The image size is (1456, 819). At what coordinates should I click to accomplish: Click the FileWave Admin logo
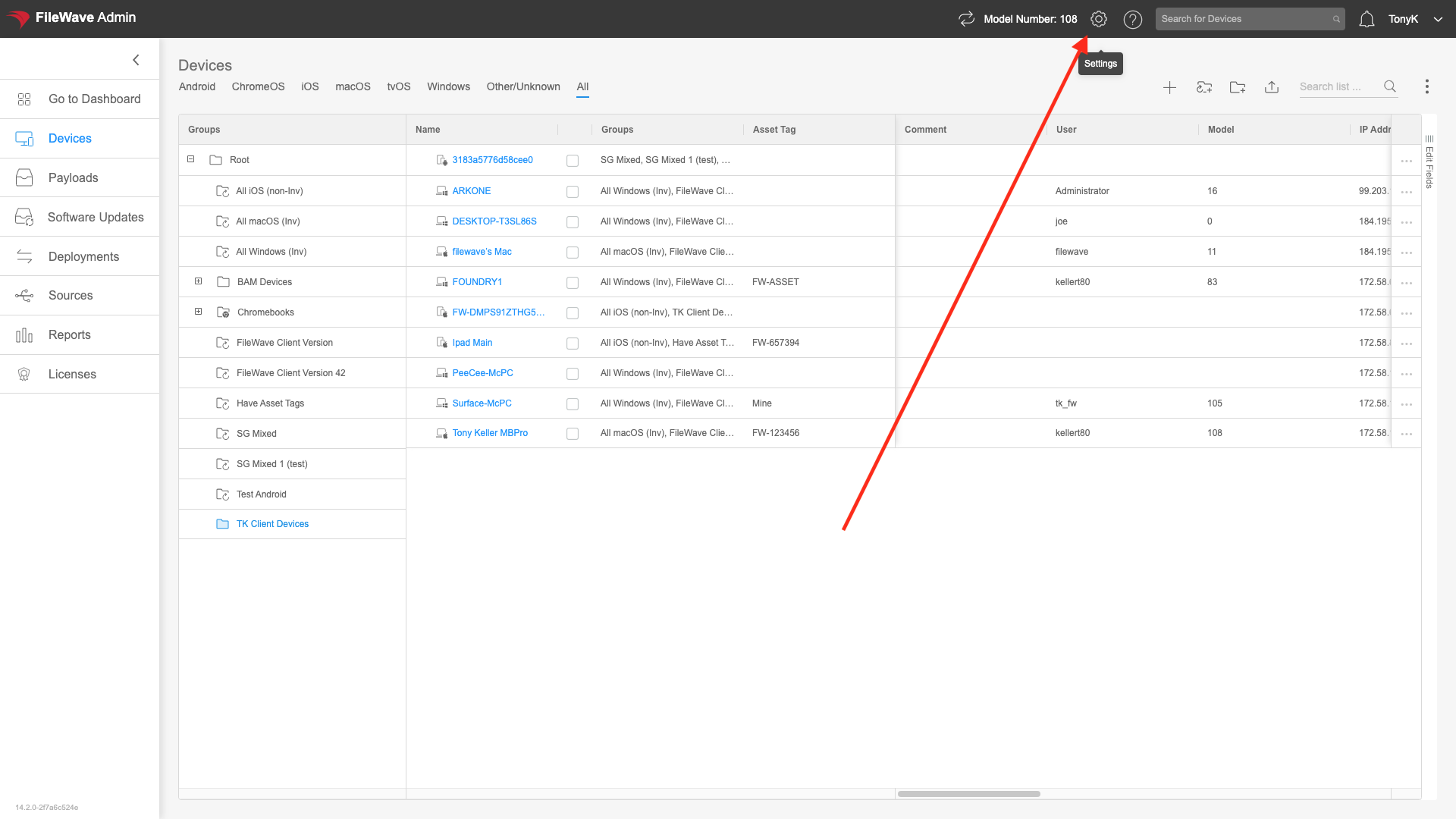71,18
